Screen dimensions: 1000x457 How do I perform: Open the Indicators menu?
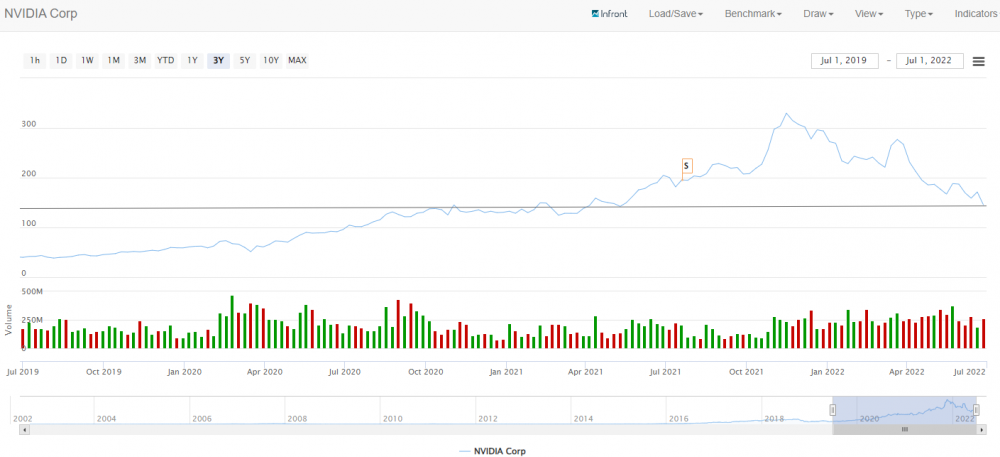[976, 13]
